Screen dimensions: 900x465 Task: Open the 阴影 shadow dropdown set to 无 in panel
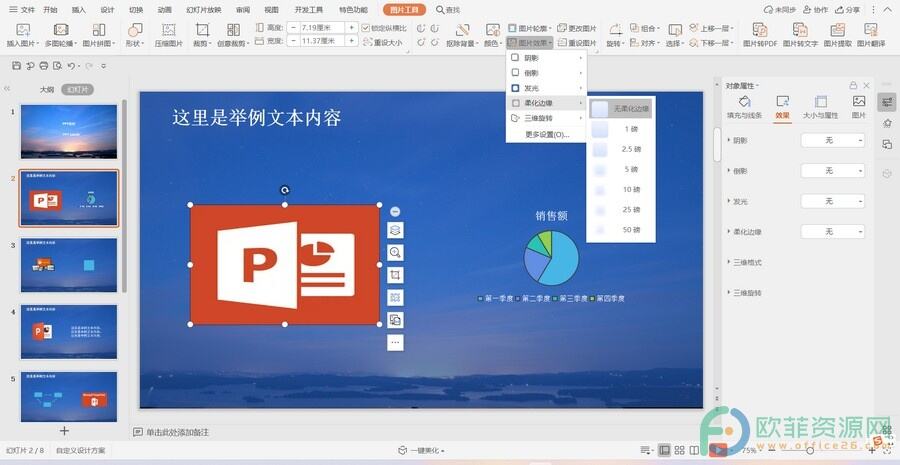click(x=832, y=140)
